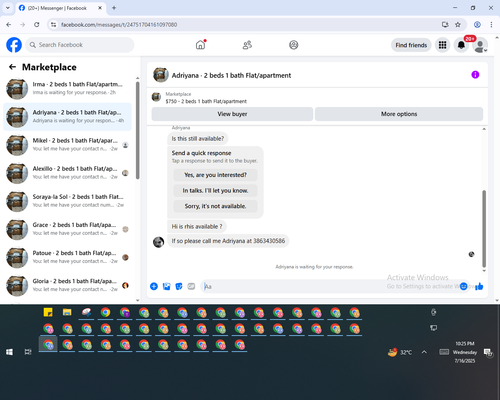Bookmark this tab with the star icon
The image size is (500, 400).
pos(458,24)
